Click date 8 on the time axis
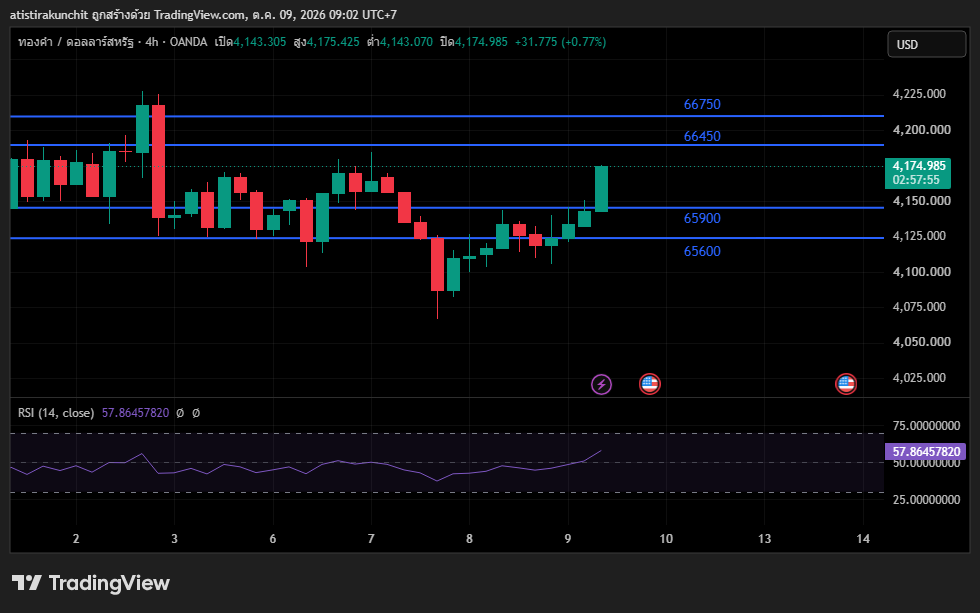This screenshot has width=980, height=613. [469, 539]
